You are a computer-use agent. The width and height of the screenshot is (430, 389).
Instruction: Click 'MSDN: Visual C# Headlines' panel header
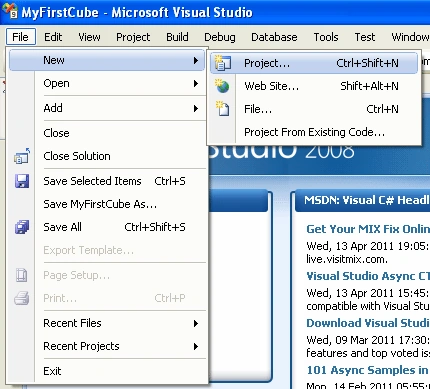pyautogui.click(x=363, y=201)
